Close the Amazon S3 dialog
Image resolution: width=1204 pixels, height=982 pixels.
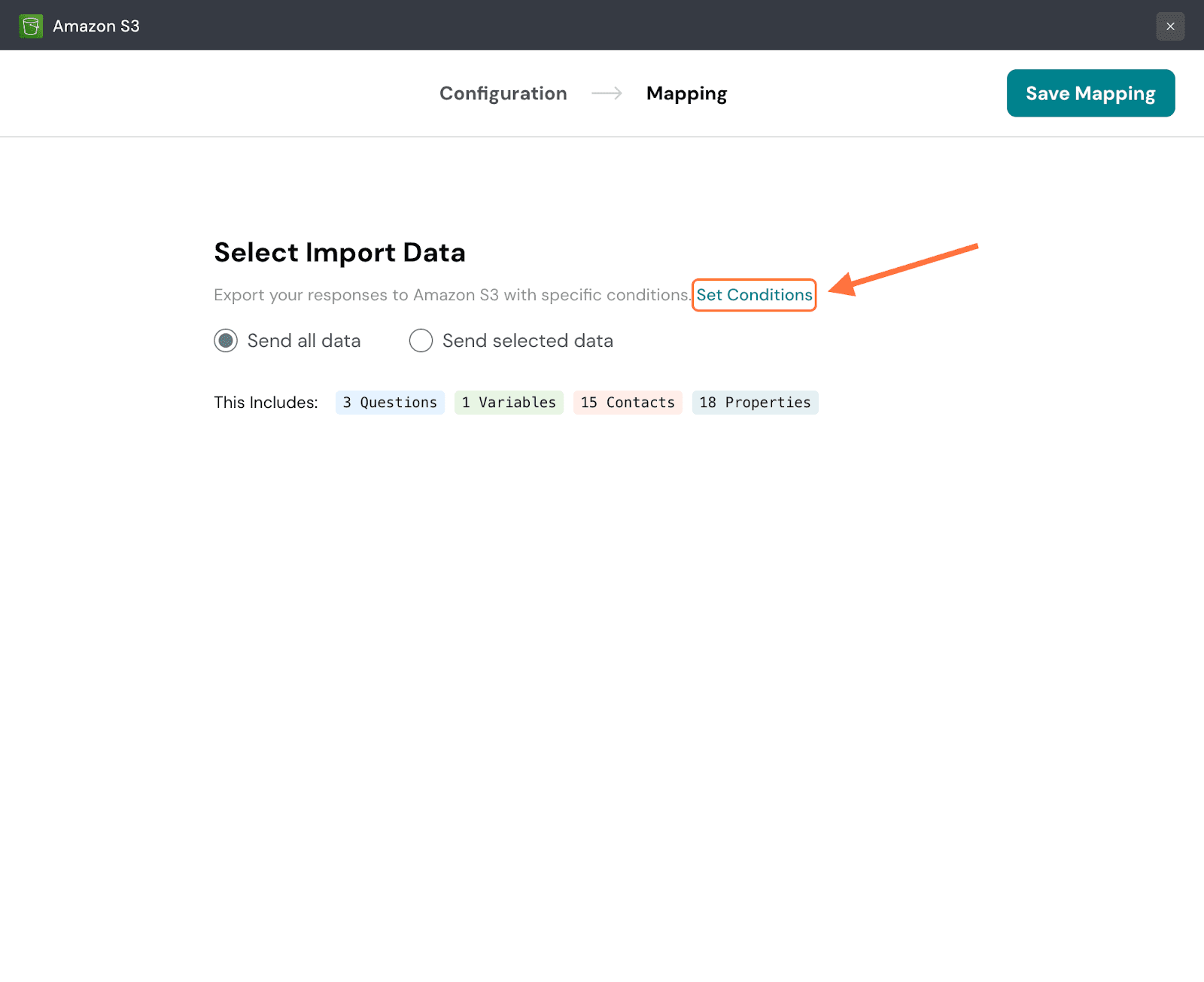tap(1170, 26)
